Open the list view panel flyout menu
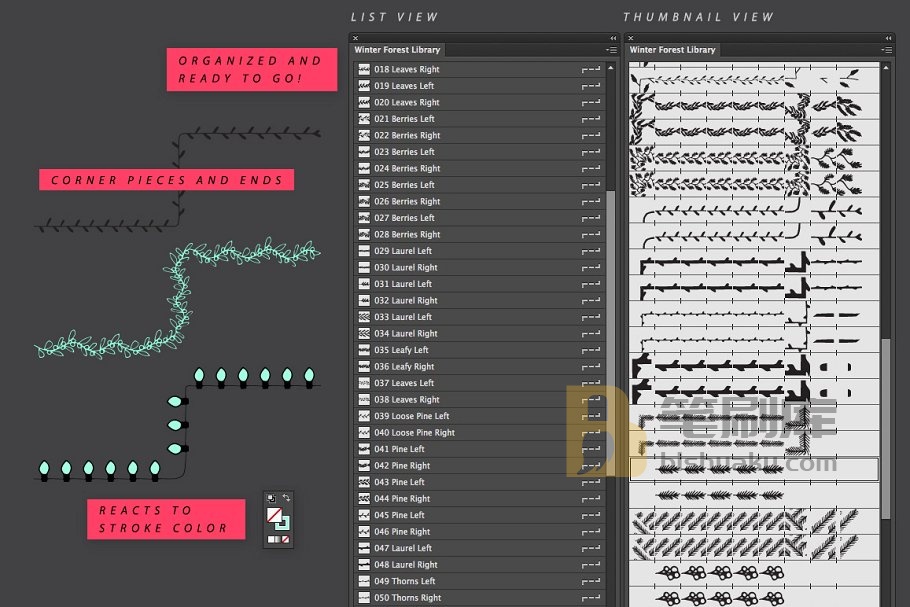910x607 pixels. [x=611, y=50]
